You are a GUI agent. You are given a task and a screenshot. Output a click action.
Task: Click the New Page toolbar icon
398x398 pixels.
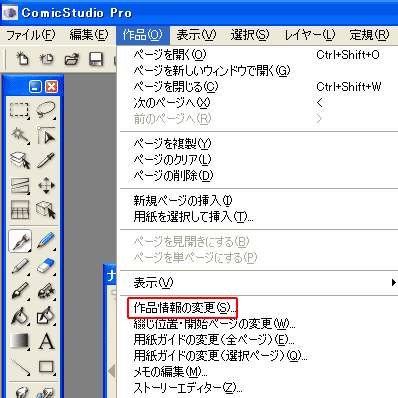coord(22,59)
